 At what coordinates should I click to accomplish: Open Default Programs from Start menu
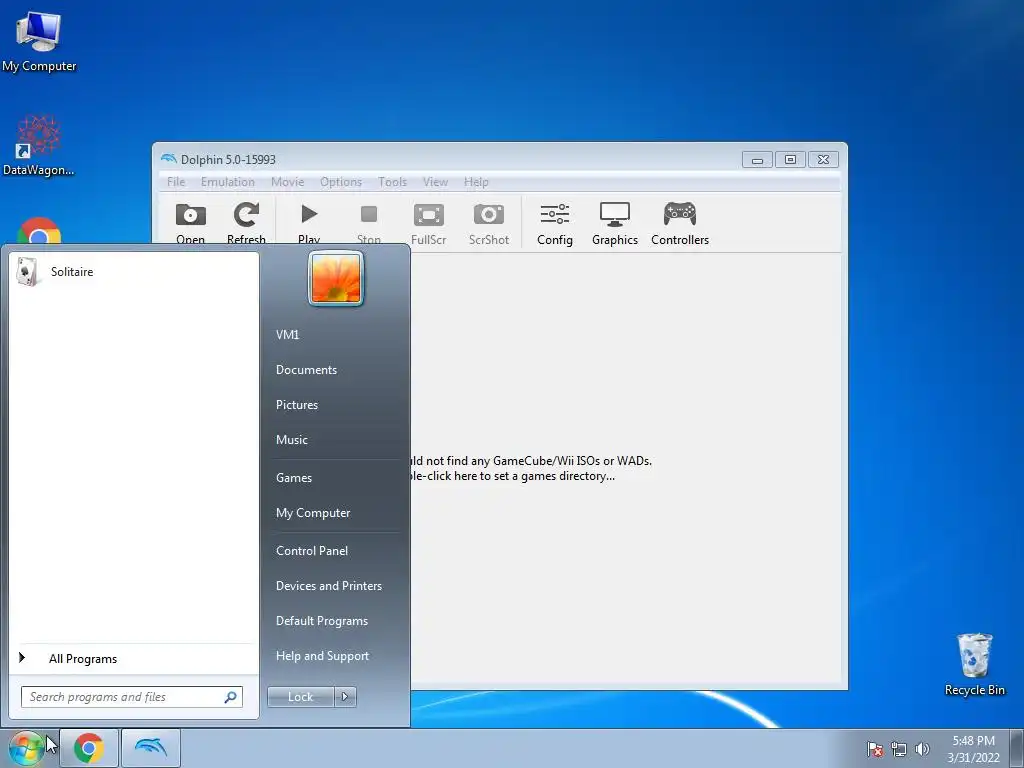pos(321,620)
